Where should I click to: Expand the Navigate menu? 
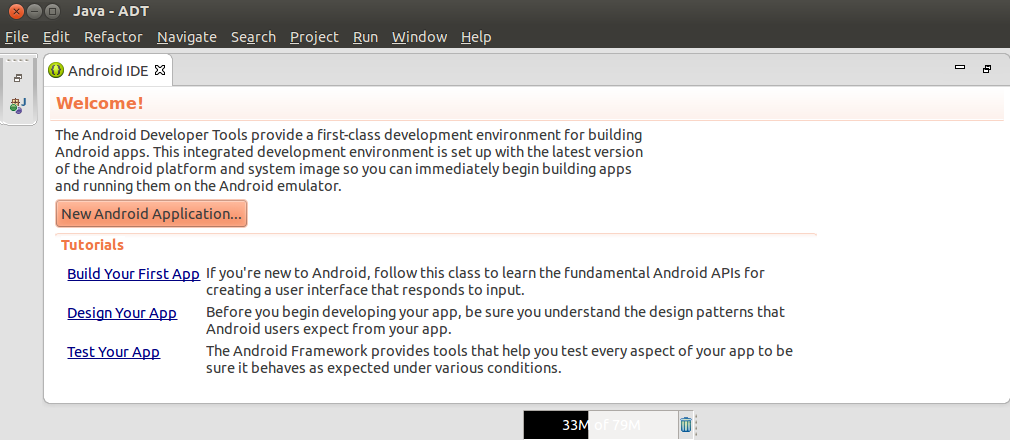(186, 37)
